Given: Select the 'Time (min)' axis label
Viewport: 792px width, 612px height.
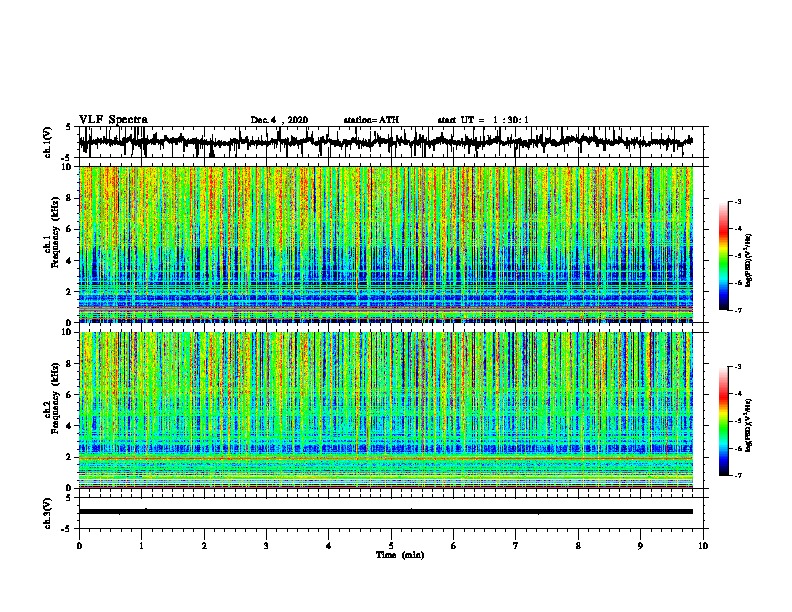Looking at the screenshot, I should [400, 555].
